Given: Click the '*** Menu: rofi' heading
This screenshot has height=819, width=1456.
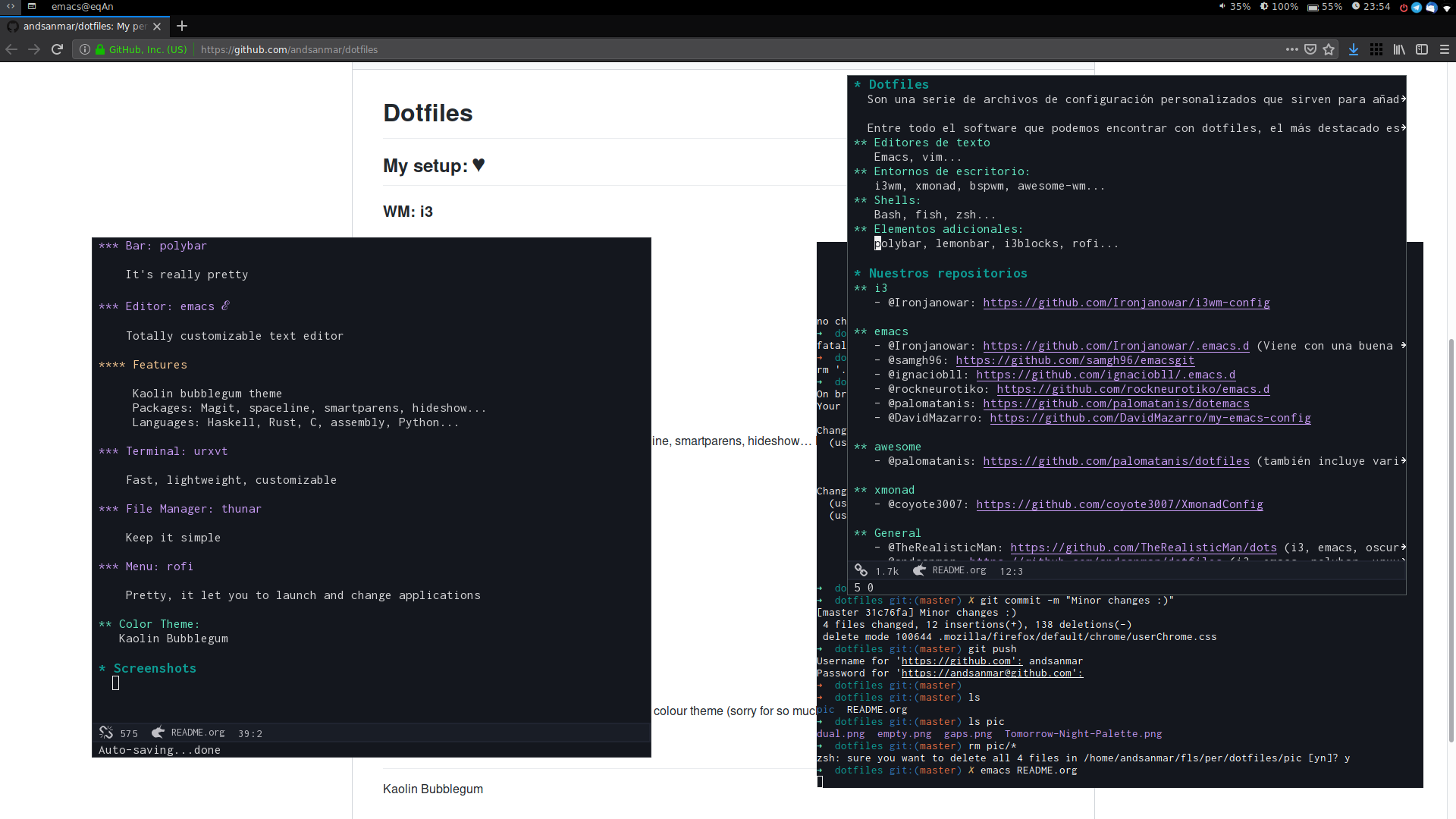Looking at the screenshot, I should coord(146,566).
